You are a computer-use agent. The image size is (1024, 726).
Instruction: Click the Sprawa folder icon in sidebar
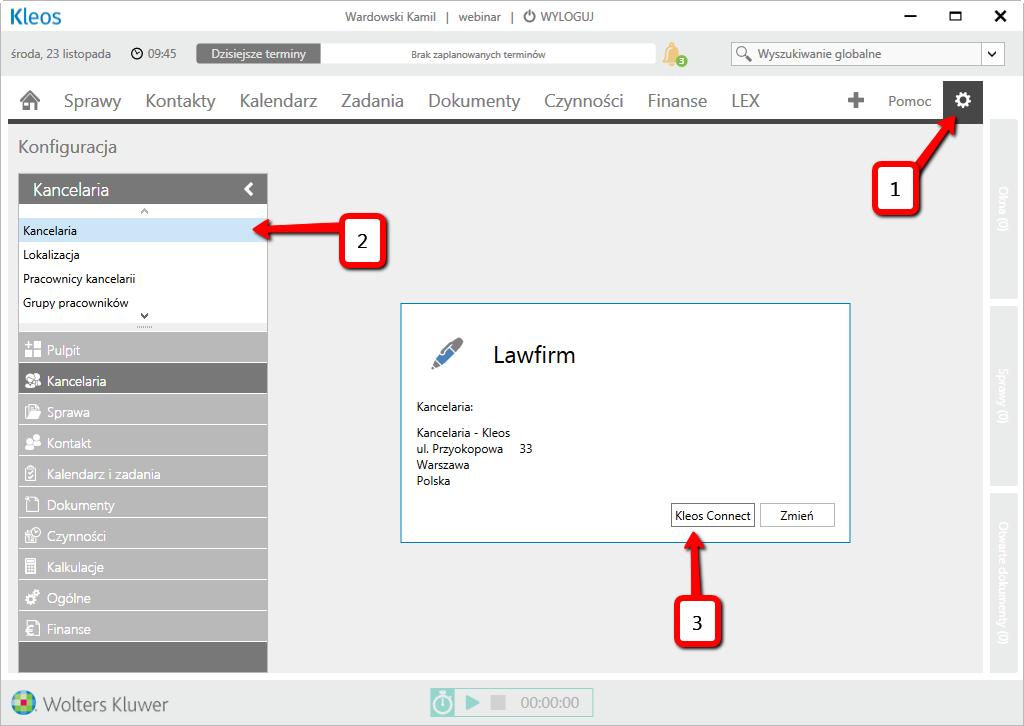(x=33, y=412)
